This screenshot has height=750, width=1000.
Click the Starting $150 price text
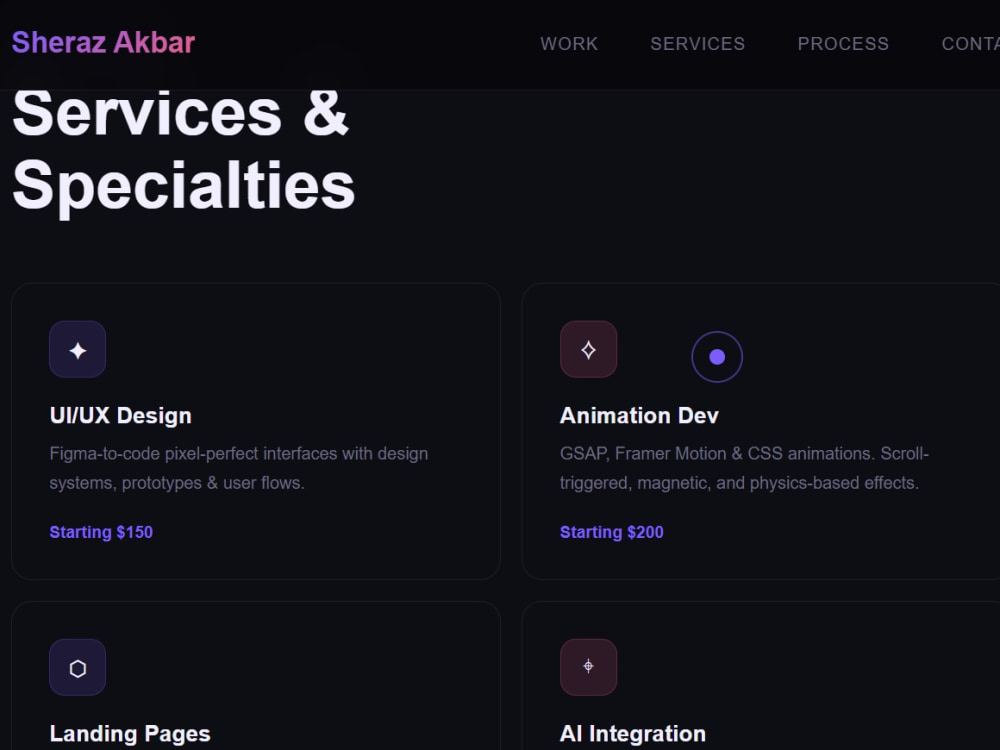point(101,532)
